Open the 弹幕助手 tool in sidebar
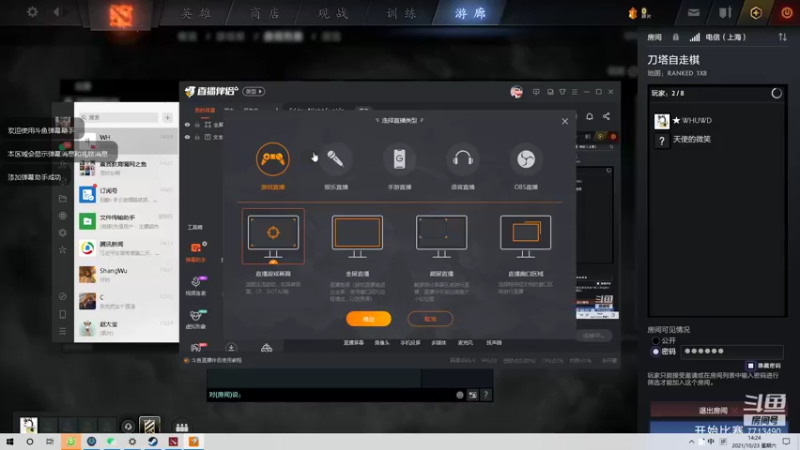This screenshot has width=800, height=450. click(196, 252)
